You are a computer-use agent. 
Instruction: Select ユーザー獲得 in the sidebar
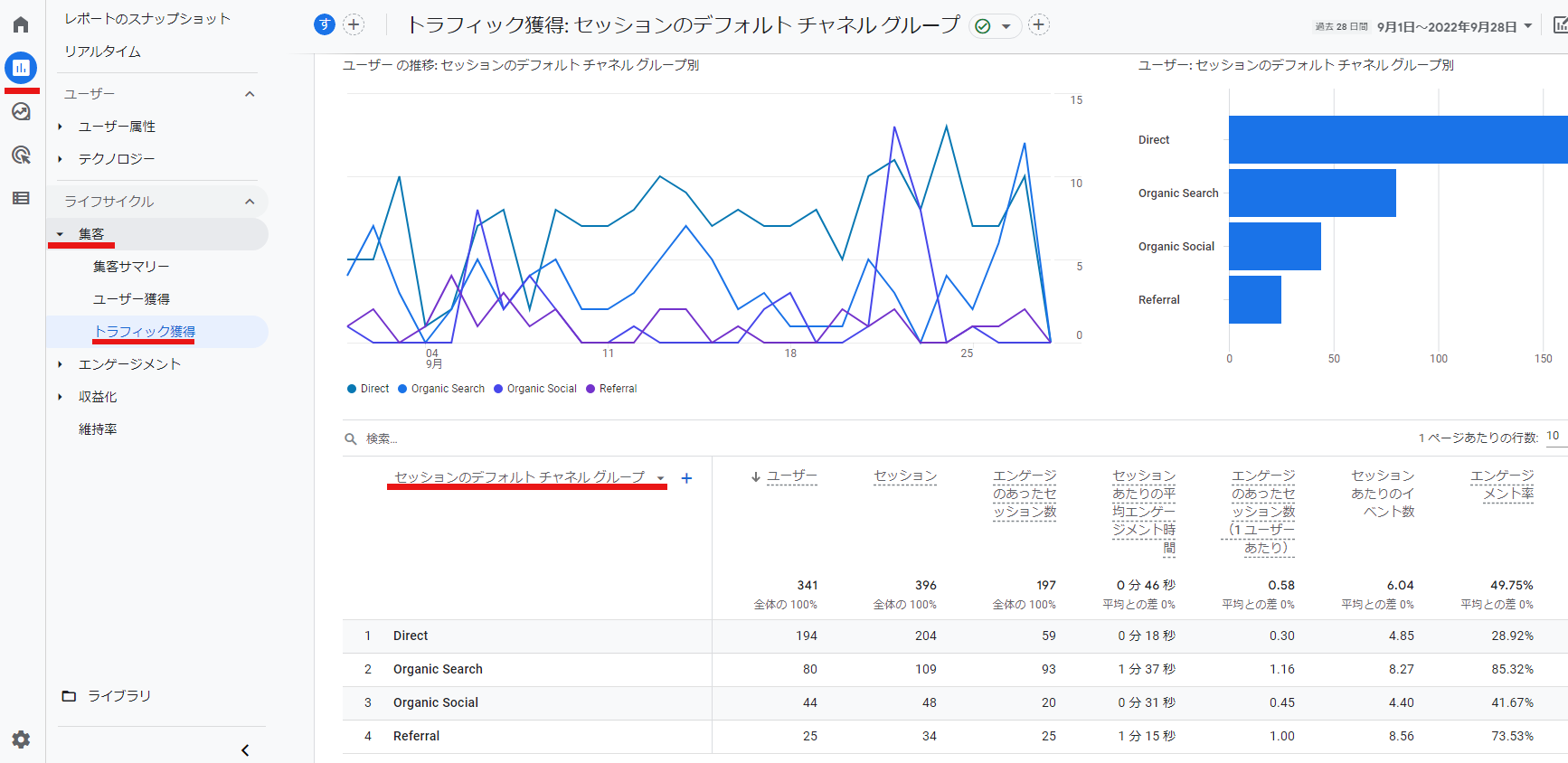coord(131,299)
